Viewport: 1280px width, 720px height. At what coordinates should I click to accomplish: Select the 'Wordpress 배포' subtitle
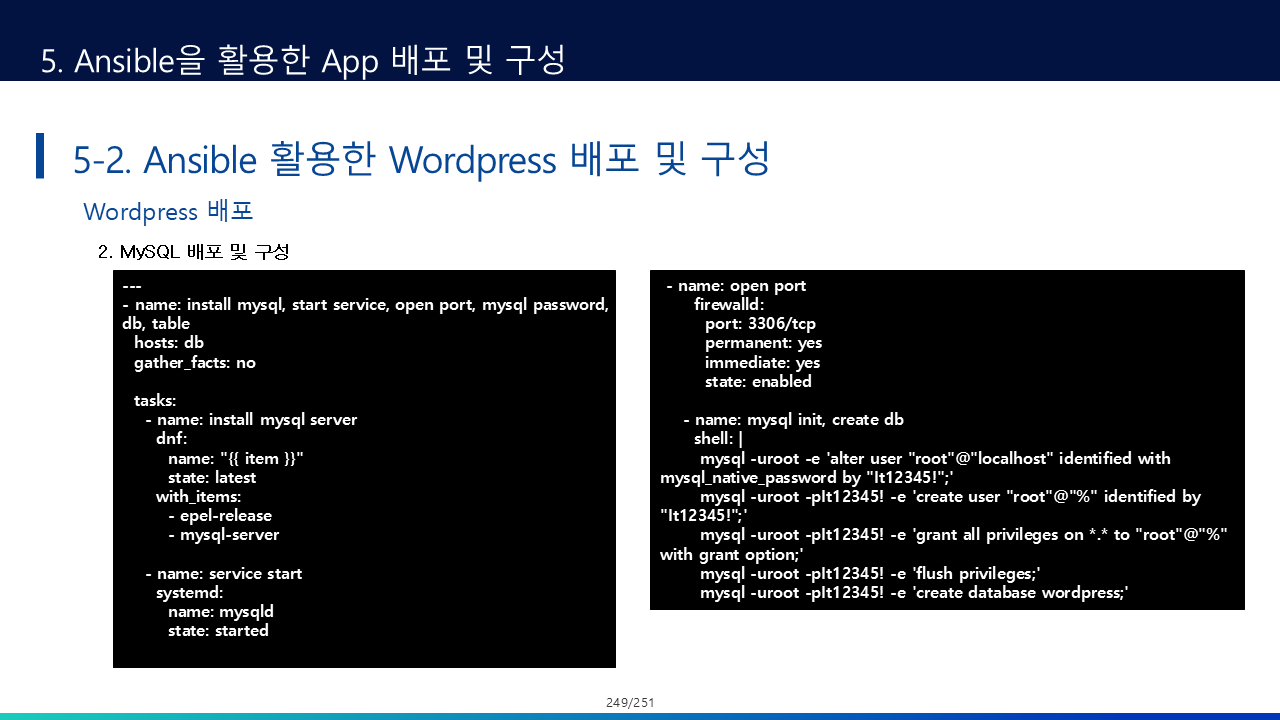[168, 211]
